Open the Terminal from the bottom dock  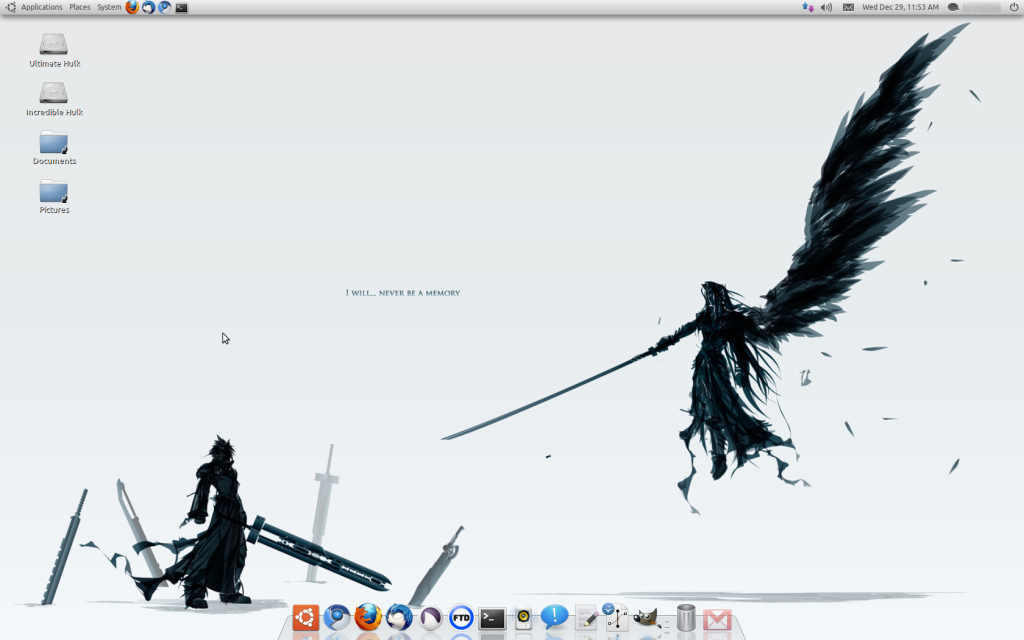[492, 618]
